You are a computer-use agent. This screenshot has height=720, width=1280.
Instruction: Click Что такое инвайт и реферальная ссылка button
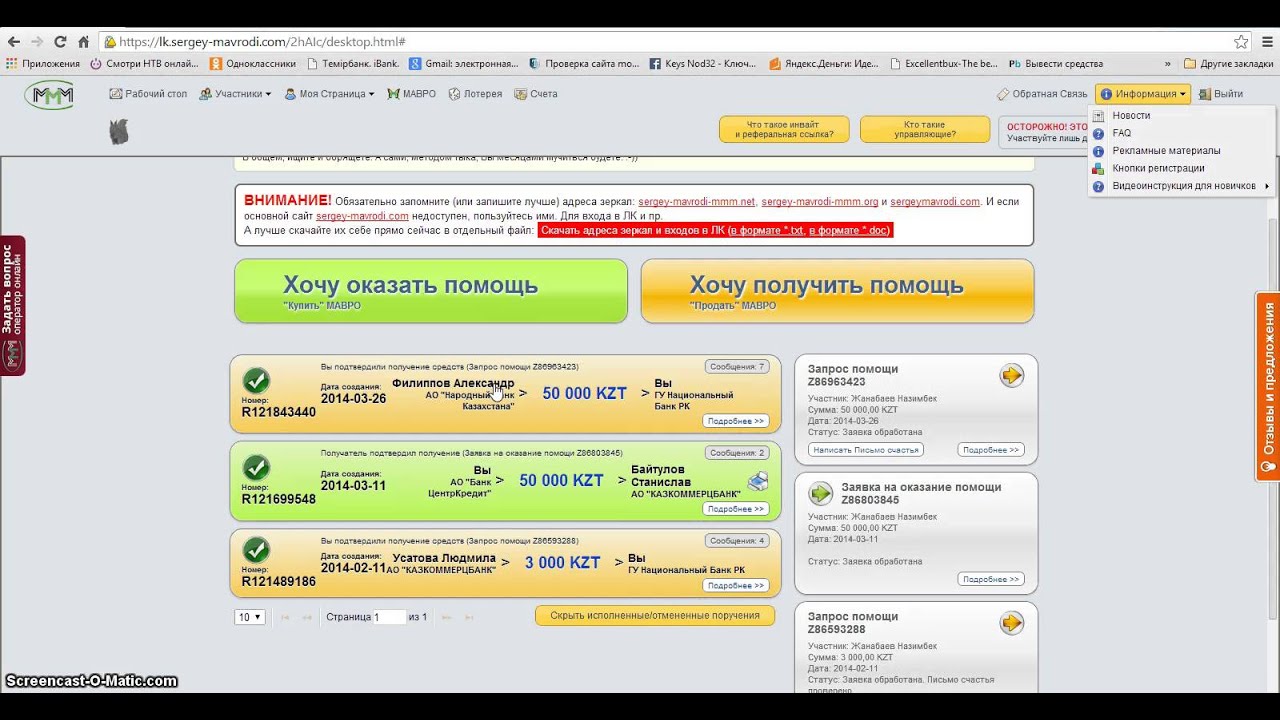tap(784, 129)
